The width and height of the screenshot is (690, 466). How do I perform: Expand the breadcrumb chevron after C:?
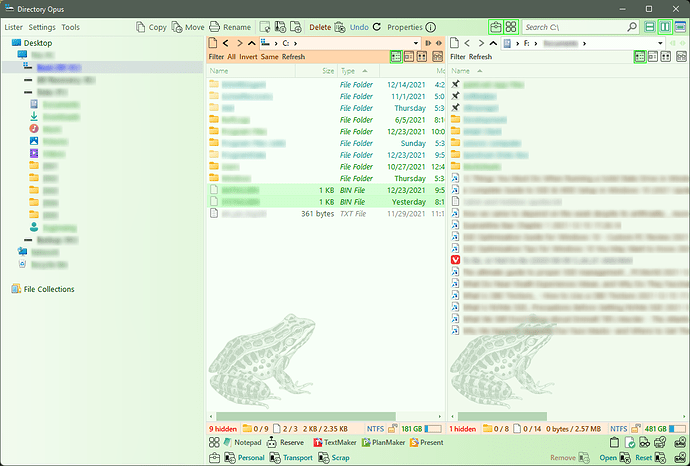coord(295,43)
